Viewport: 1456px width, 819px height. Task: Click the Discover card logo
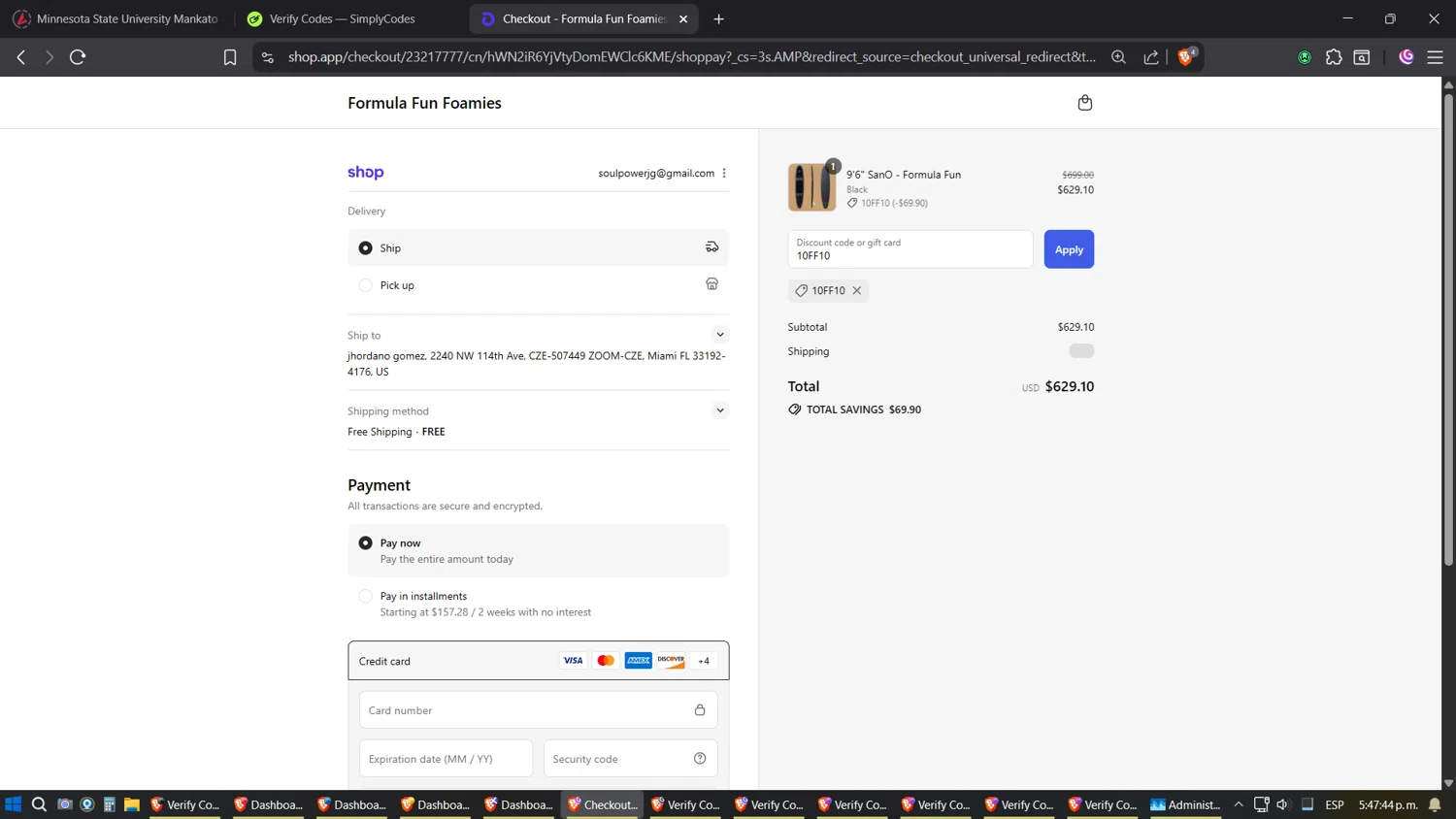tap(671, 661)
